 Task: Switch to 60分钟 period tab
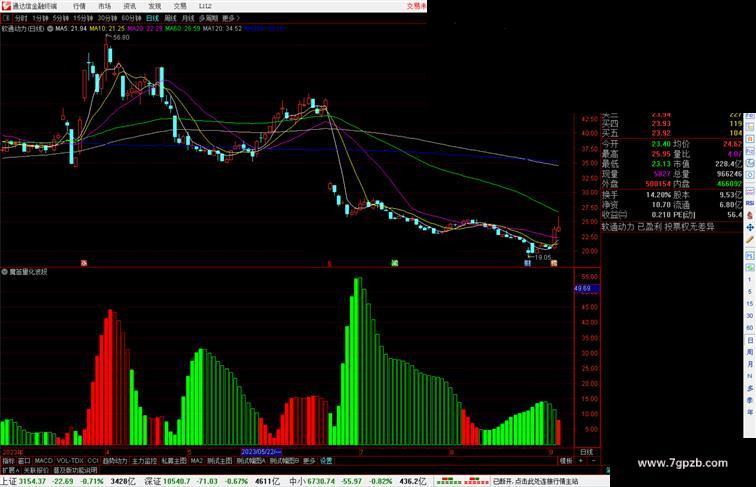(131, 18)
